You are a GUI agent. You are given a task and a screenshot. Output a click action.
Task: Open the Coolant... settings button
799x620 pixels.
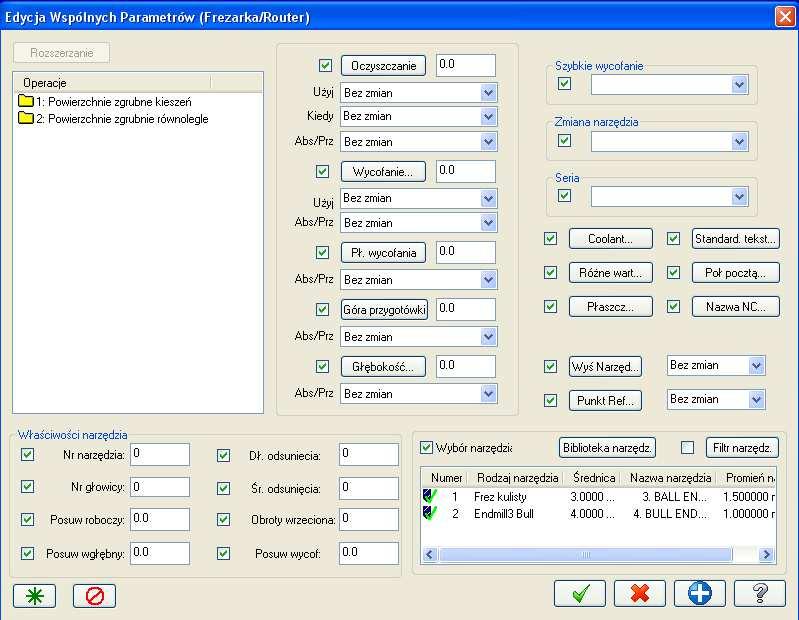click(610, 238)
